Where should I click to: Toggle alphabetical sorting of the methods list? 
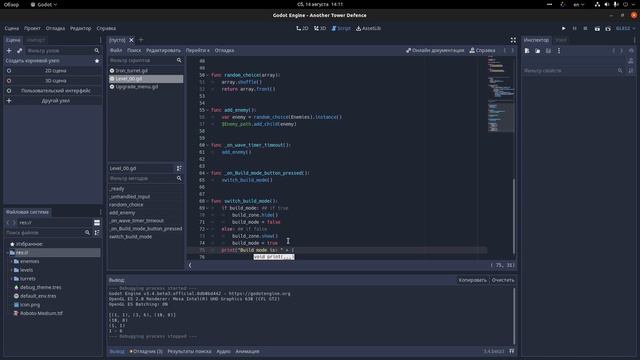(179, 168)
